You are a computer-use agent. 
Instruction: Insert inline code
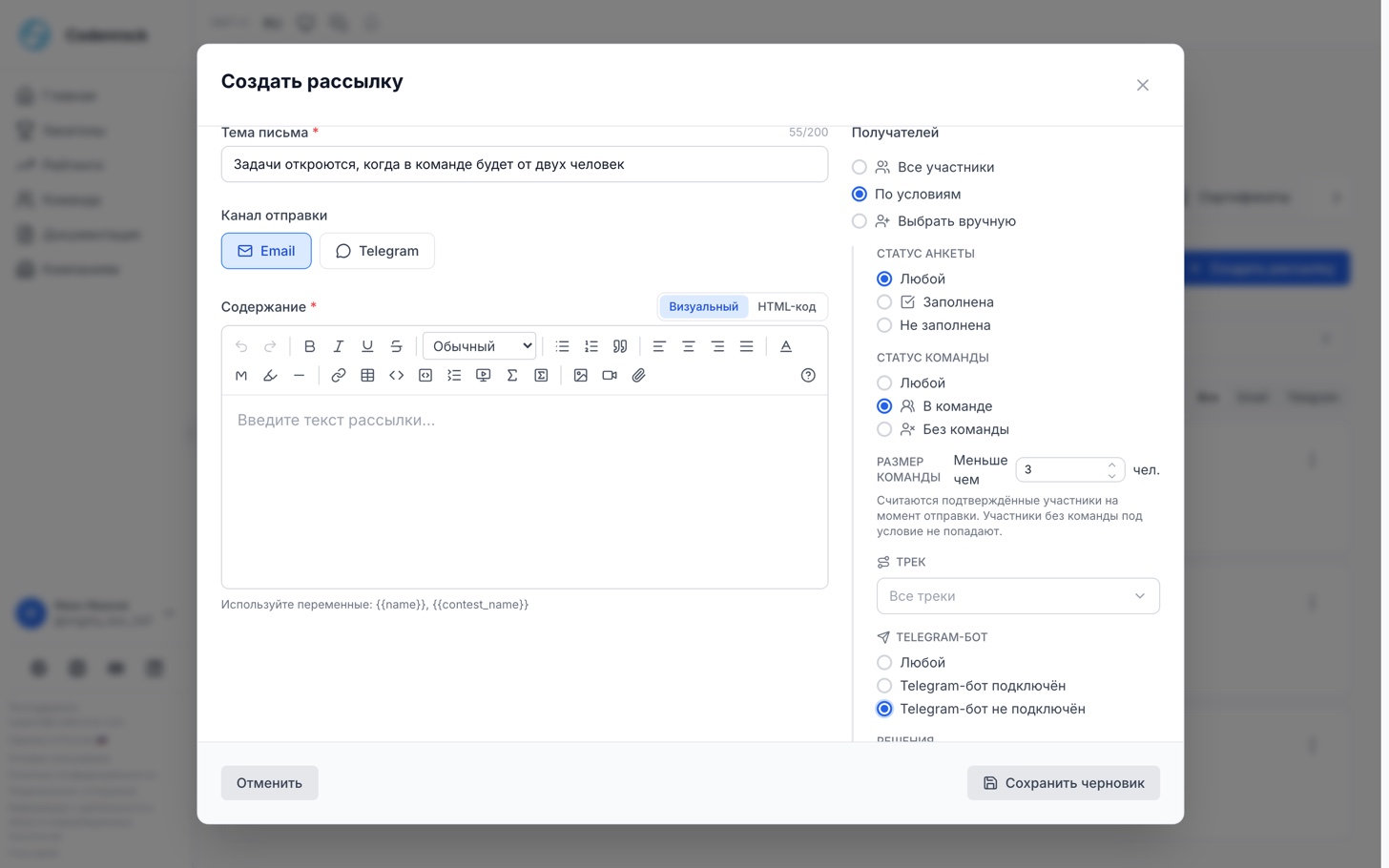tap(396, 376)
